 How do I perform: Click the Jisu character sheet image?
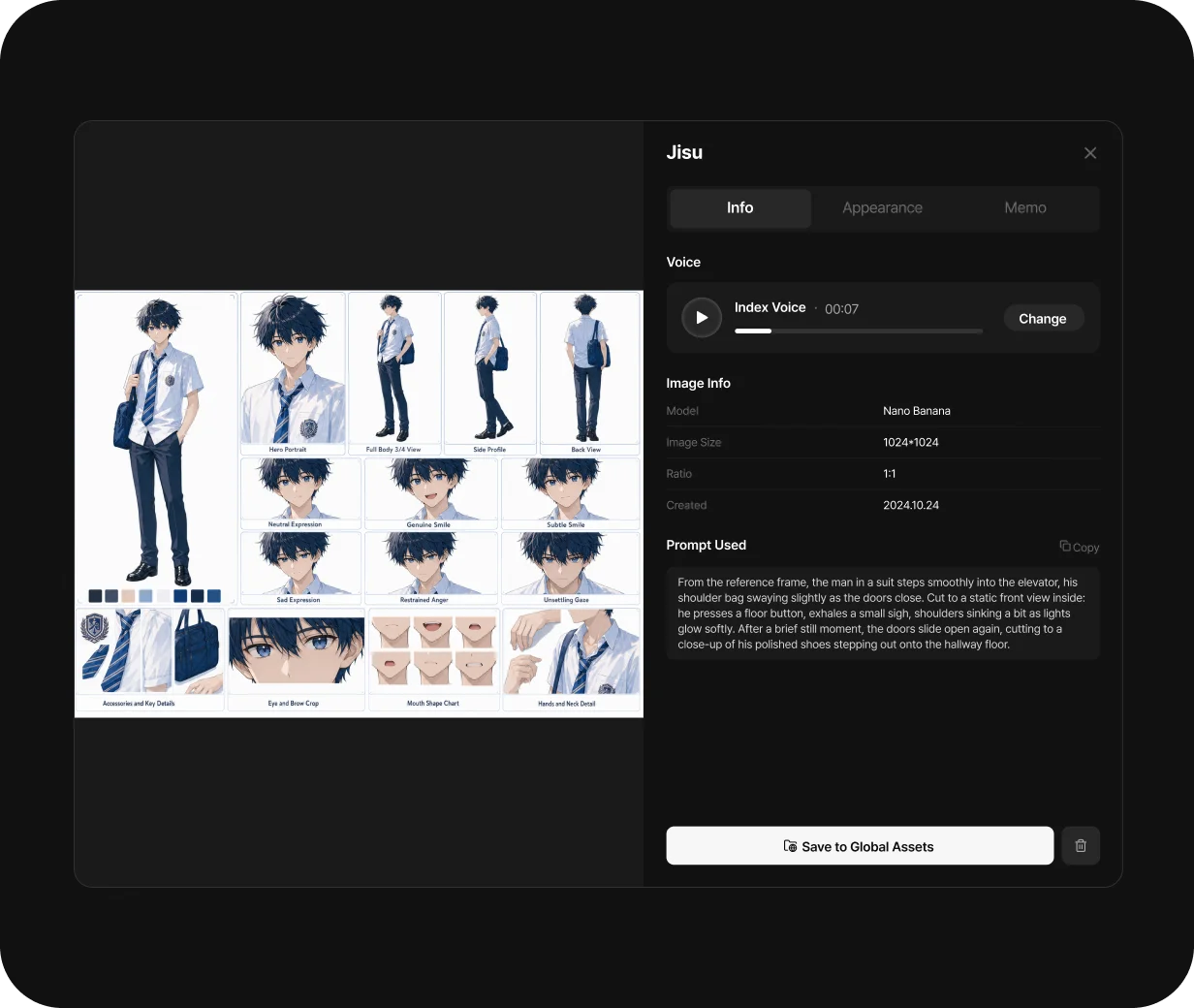pyautogui.click(x=359, y=504)
